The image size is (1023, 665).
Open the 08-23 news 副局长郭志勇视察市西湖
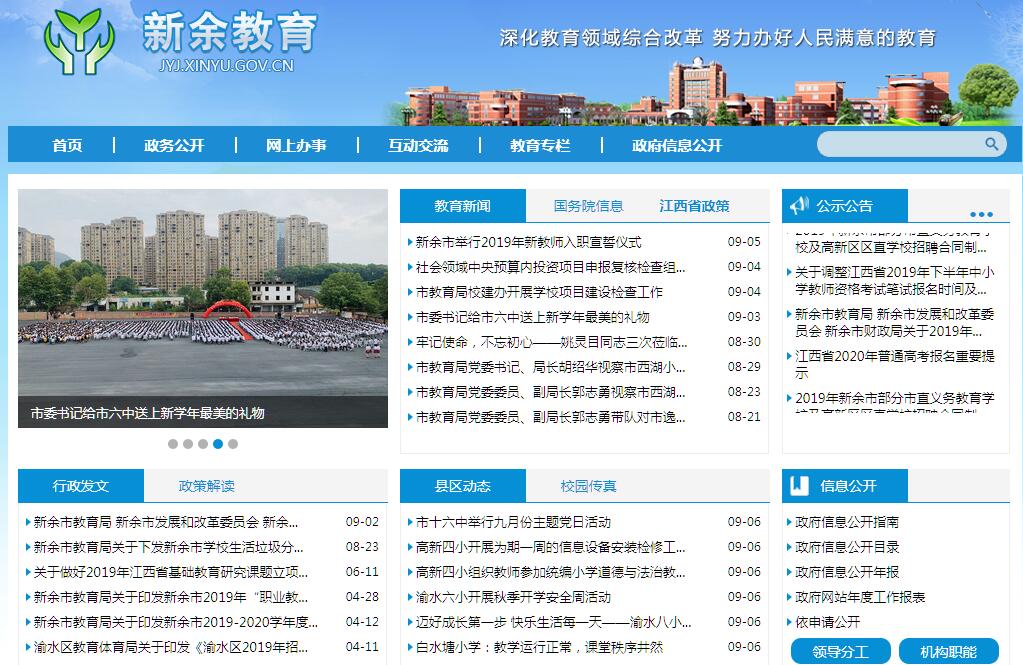(550, 392)
